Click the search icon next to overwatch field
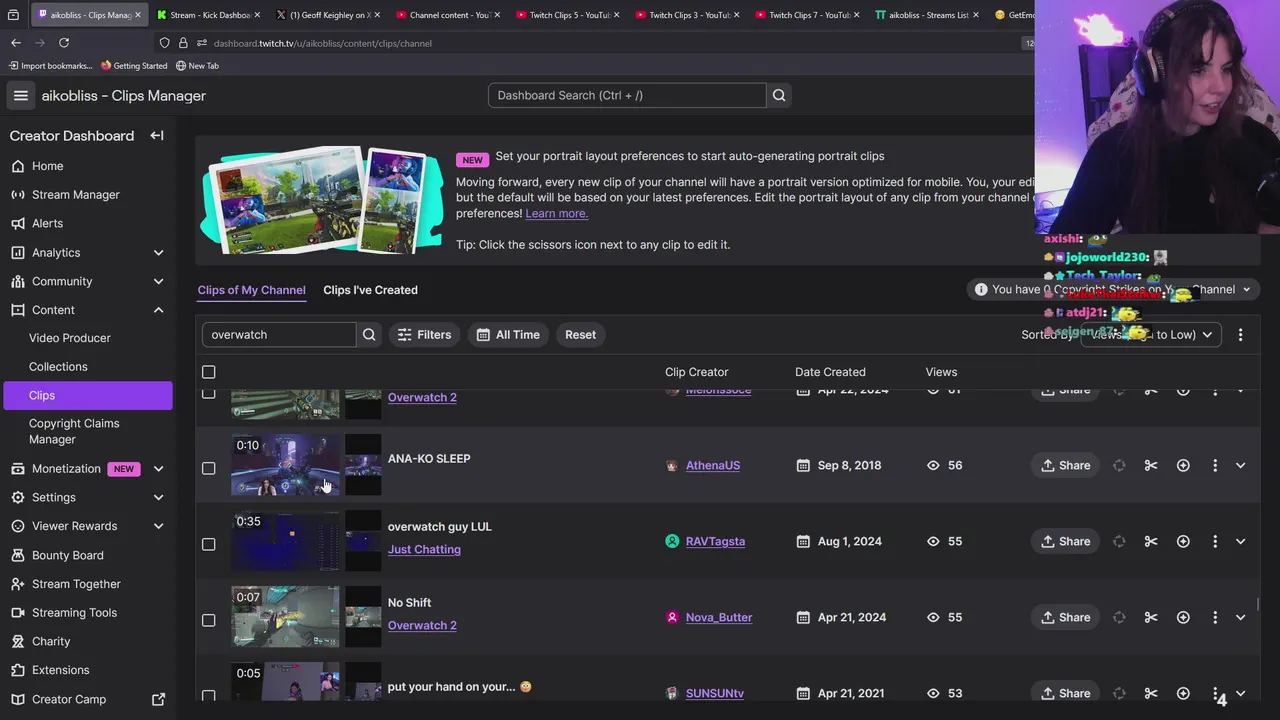Screen dimensions: 1280x720 pyautogui.click(x=369, y=335)
